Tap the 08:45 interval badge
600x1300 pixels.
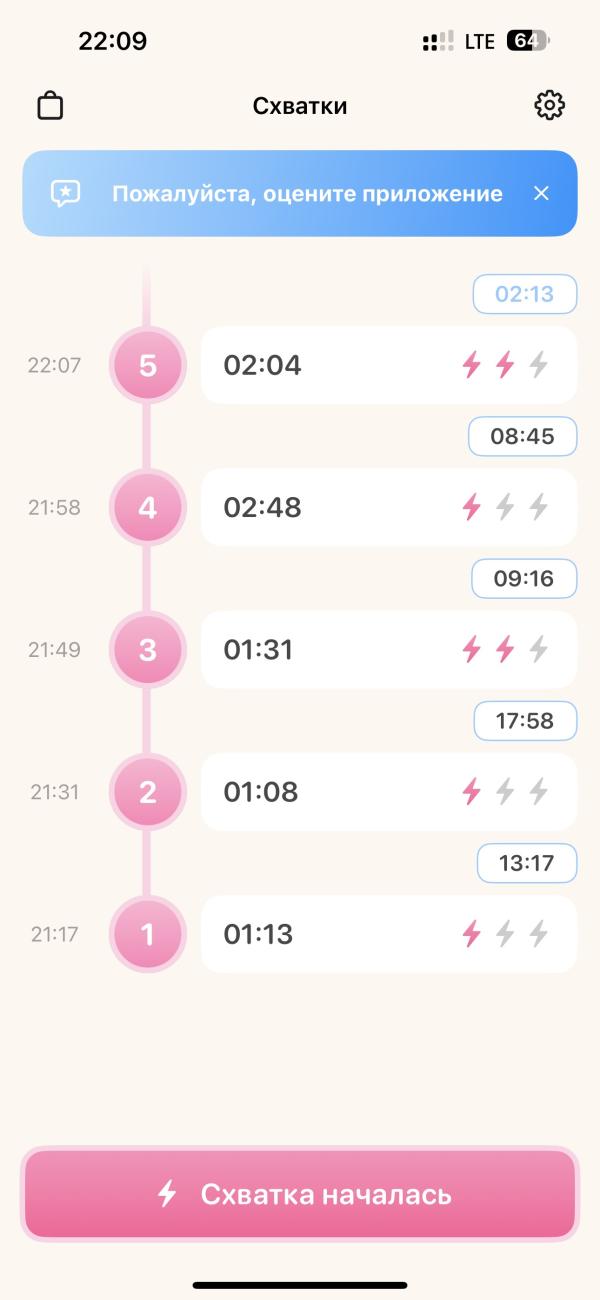pos(523,436)
